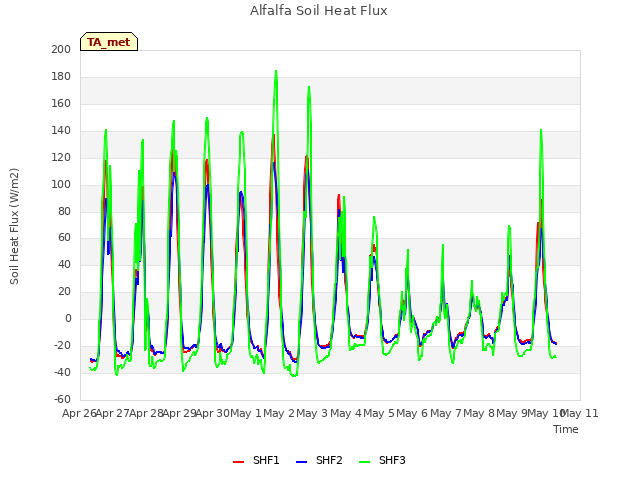640x480 pixels.
Task: Toggle the SHF1 legend entry
Action: (x=256, y=460)
